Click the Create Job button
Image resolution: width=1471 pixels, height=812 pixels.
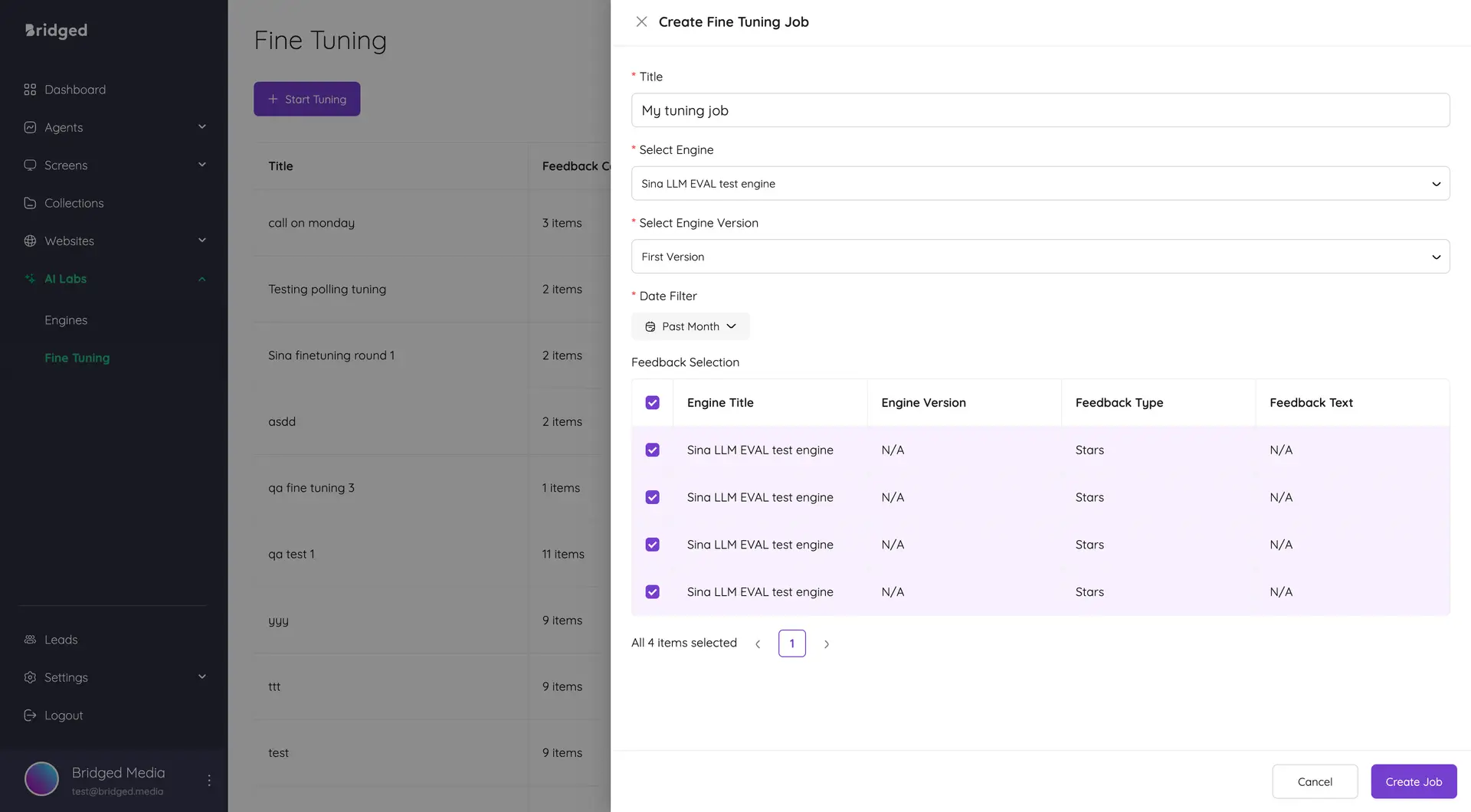tap(1414, 781)
